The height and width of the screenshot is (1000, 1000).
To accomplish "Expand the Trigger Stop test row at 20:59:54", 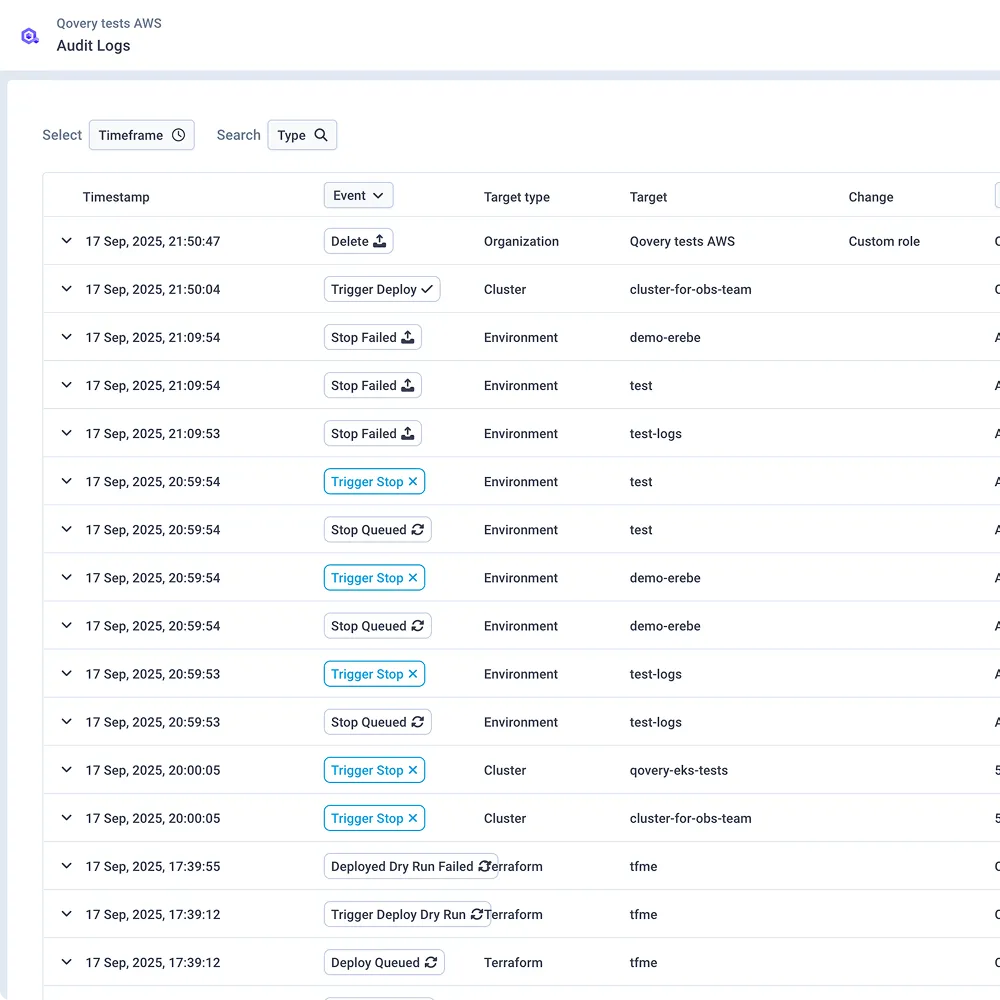I will coord(66,481).
